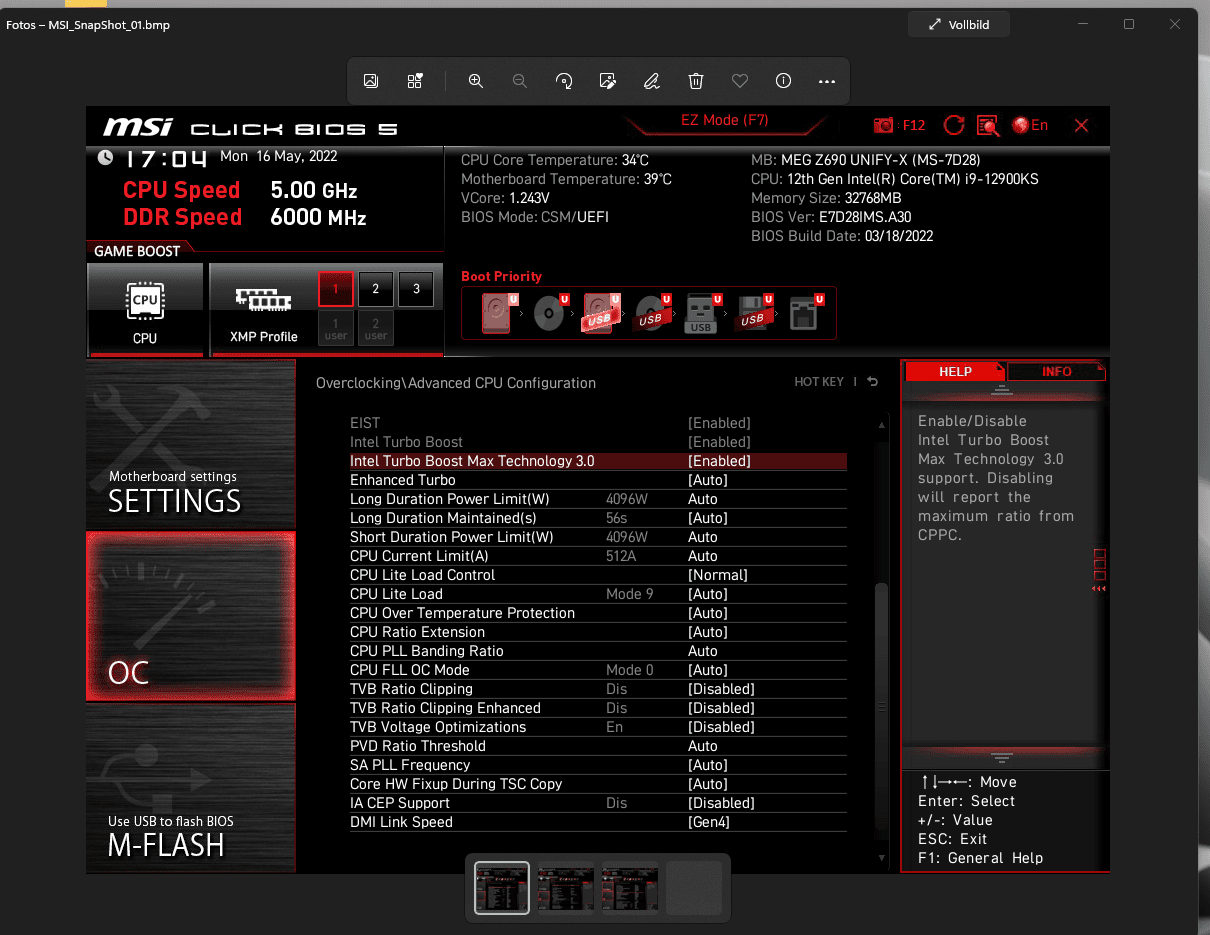The image size is (1210, 935).
Task: Select the SA PLL Frequency row
Action: pos(598,765)
